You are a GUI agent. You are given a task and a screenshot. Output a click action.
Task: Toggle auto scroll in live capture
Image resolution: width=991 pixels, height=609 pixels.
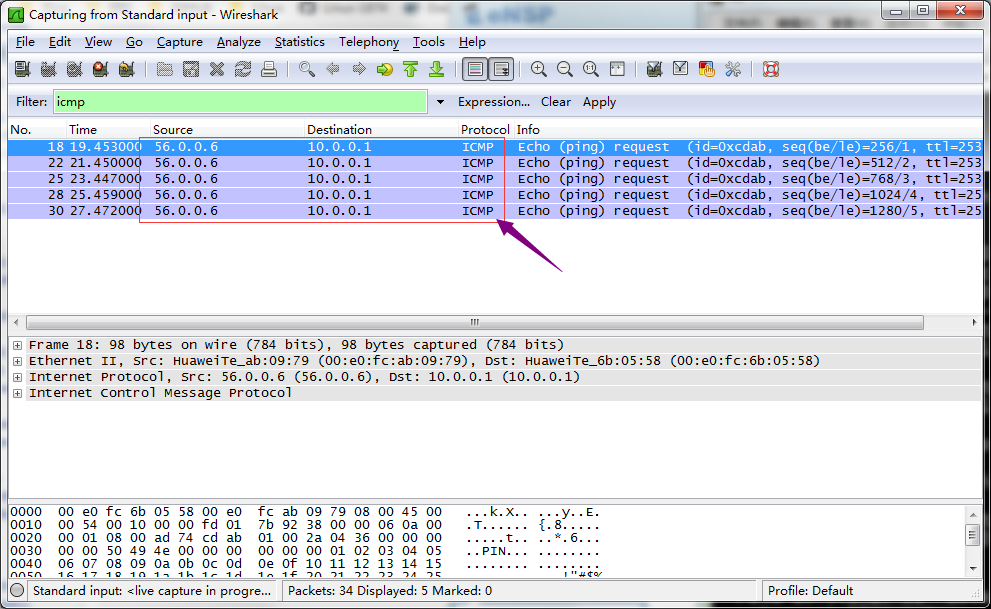click(502, 69)
